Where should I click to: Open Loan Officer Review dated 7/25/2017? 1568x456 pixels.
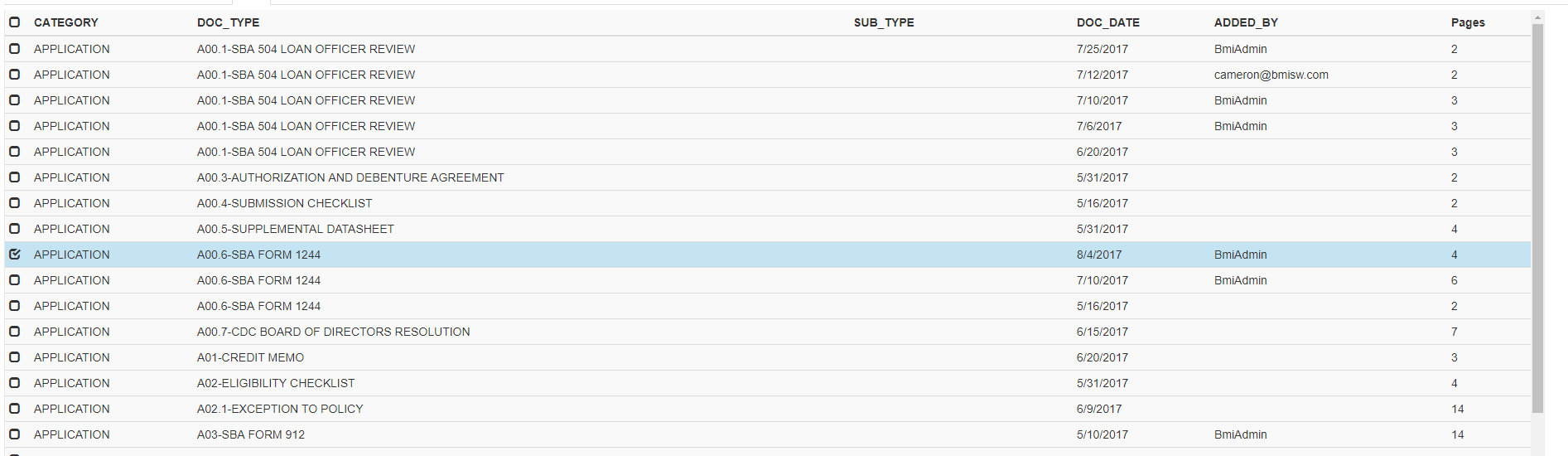306,49
